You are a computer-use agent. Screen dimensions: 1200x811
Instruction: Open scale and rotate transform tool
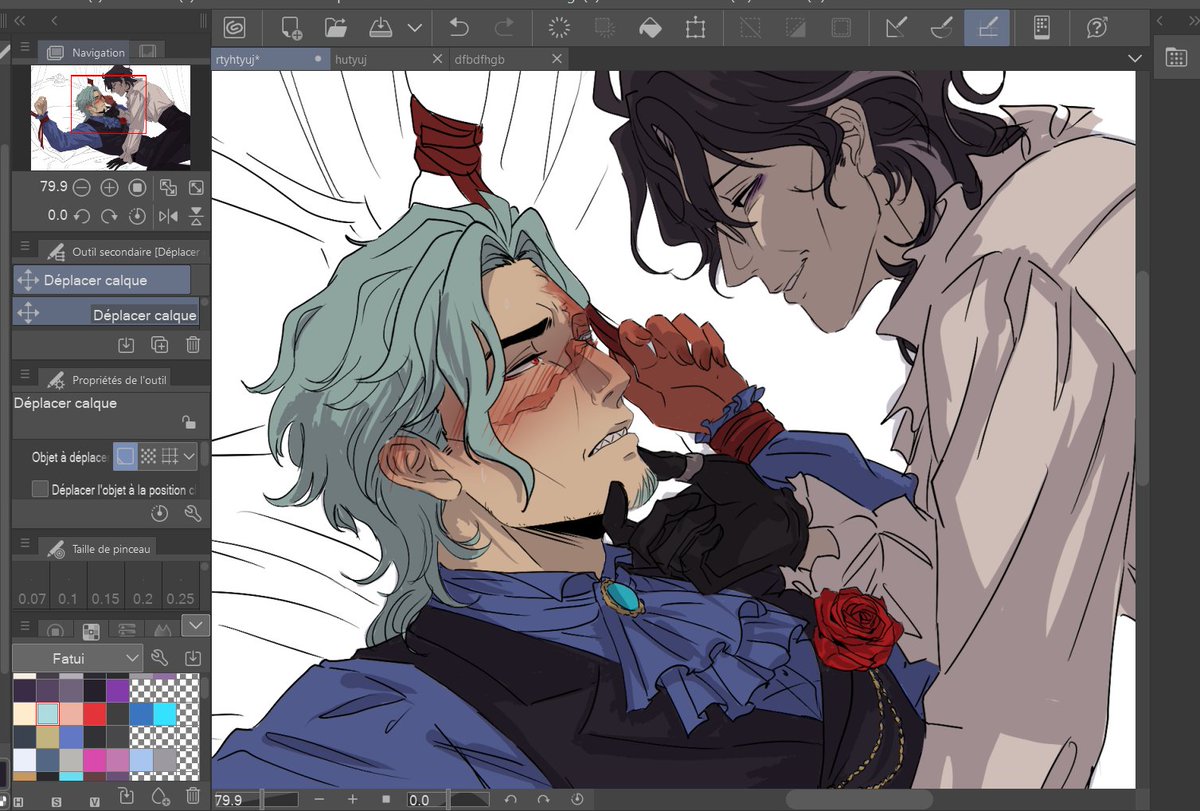(x=695, y=27)
